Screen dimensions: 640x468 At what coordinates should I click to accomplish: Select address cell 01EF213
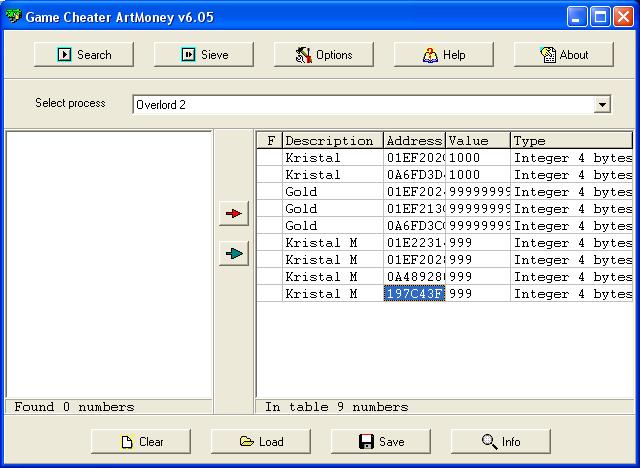(414, 208)
